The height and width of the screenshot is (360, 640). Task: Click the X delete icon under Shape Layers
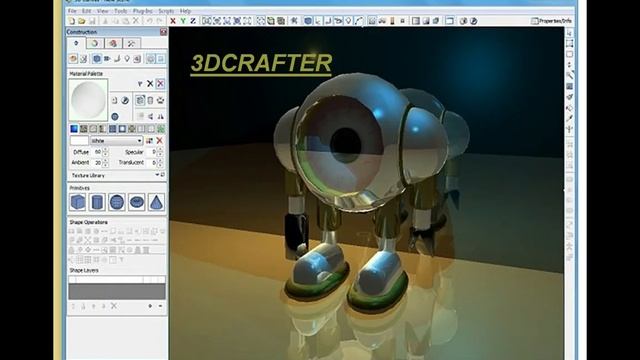[114, 306]
